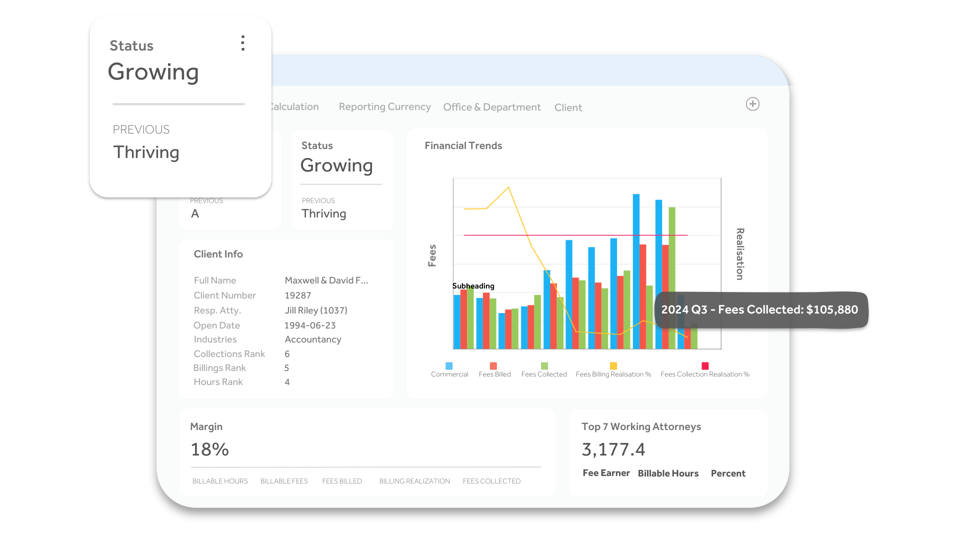Viewport: 960px width, 540px height.
Task: Open the partially hidden Calculation tab
Action: [295, 107]
